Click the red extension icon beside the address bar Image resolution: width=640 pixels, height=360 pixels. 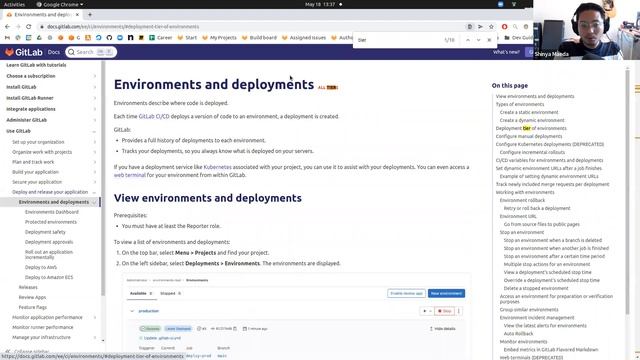pos(504,27)
